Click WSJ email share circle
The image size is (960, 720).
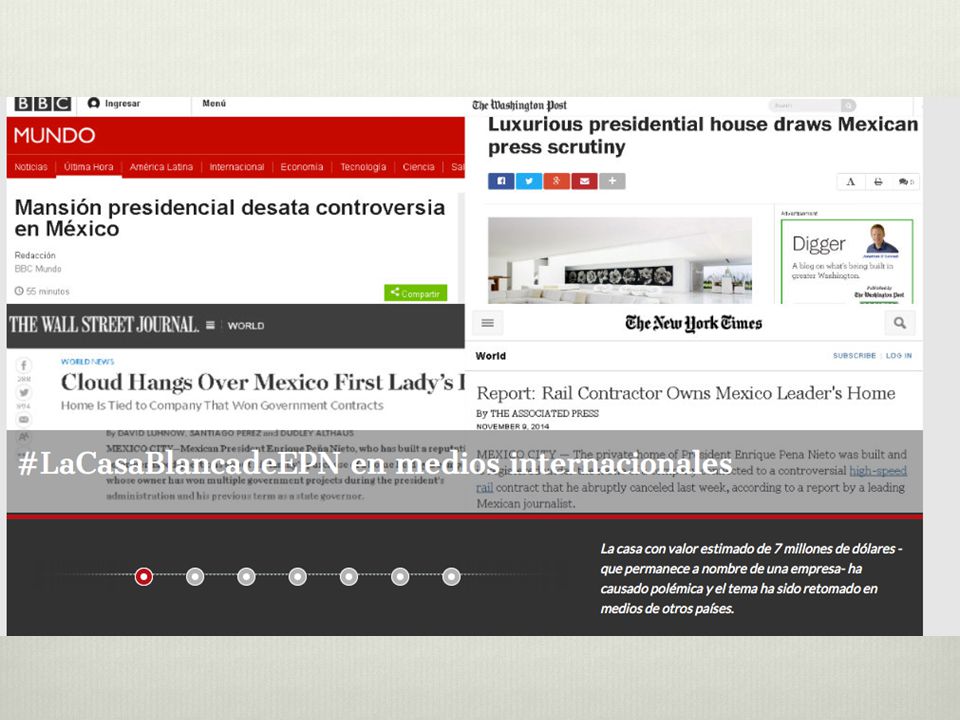pyautogui.click(x=24, y=419)
